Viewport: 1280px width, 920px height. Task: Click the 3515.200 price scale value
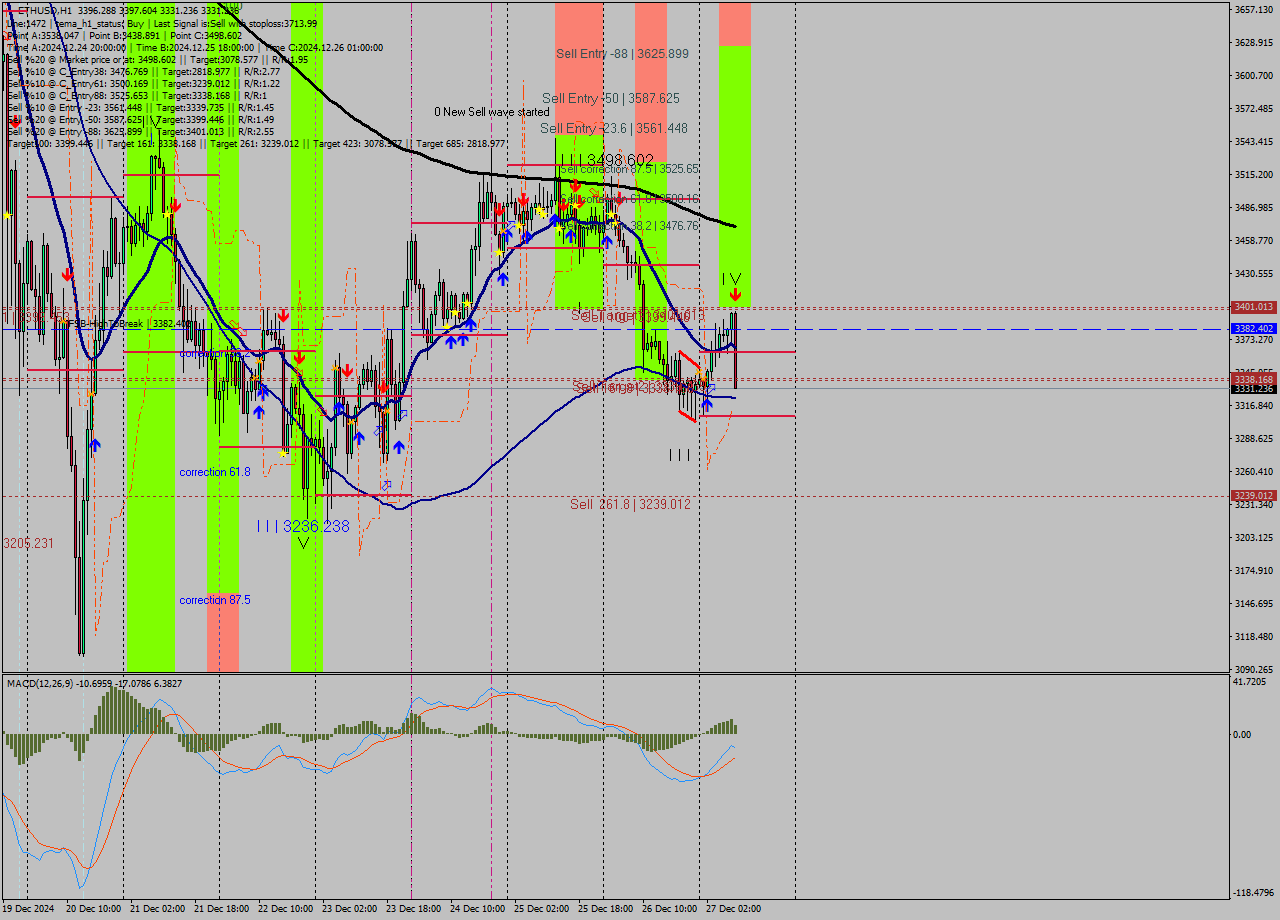point(1254,174)
